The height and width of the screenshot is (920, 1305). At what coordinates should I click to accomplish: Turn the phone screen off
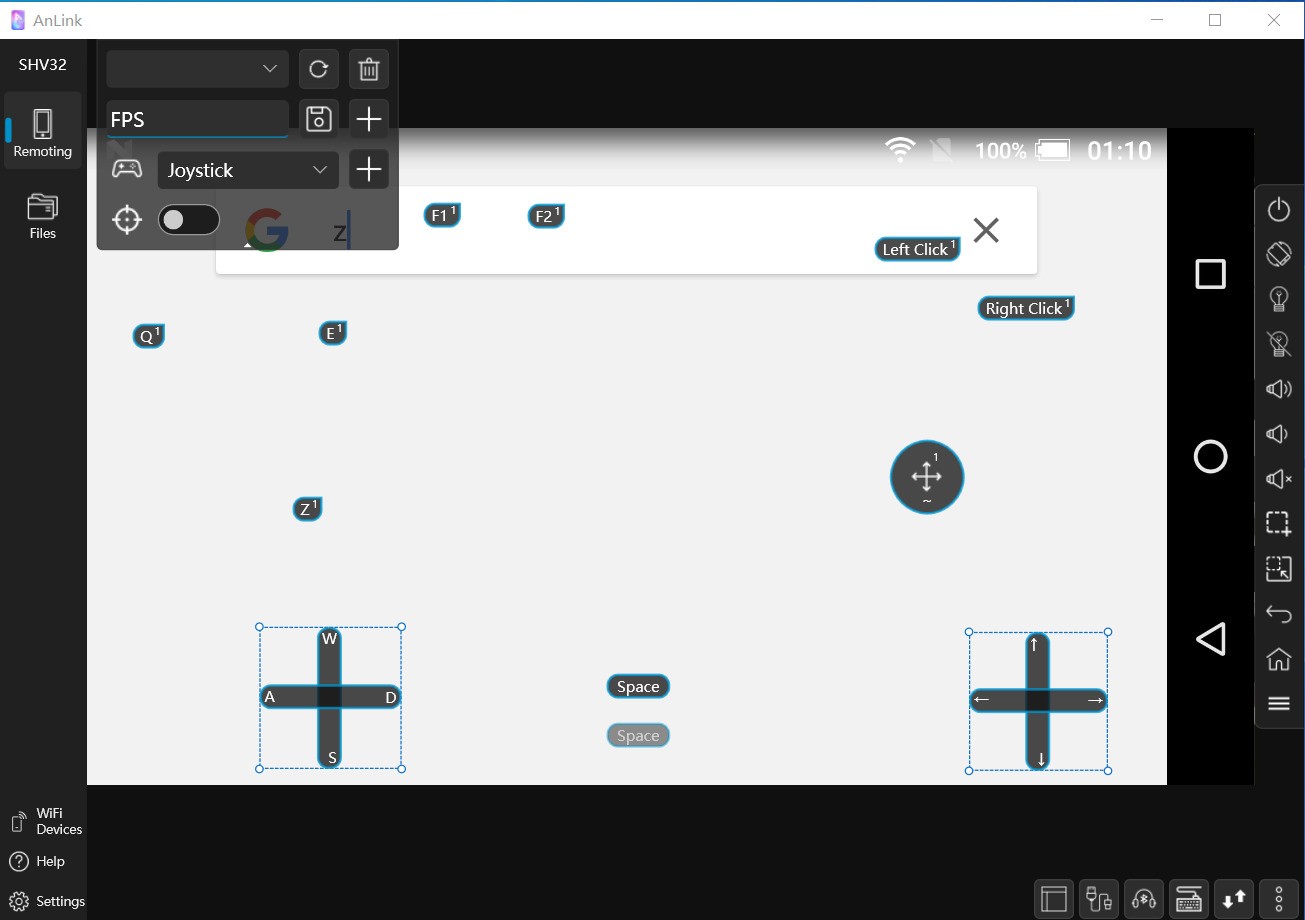click(x=1278, y=344)
